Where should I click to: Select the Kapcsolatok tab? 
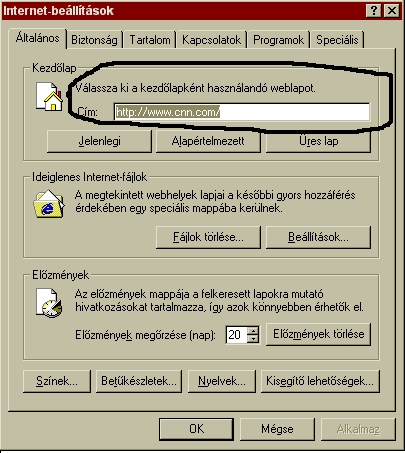click(211, 40)
